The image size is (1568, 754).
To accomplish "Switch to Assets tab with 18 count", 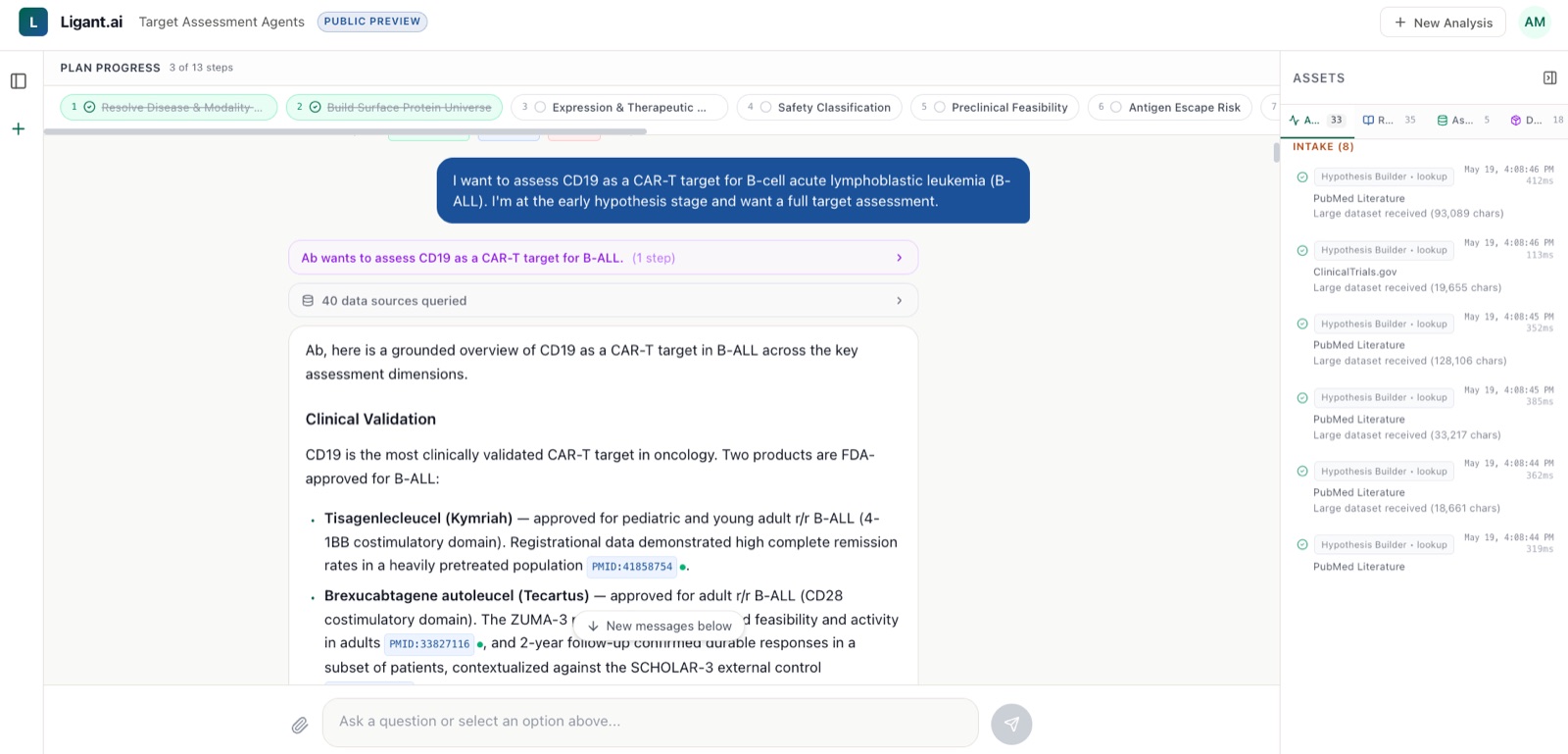I will [x=1537, y=120].
